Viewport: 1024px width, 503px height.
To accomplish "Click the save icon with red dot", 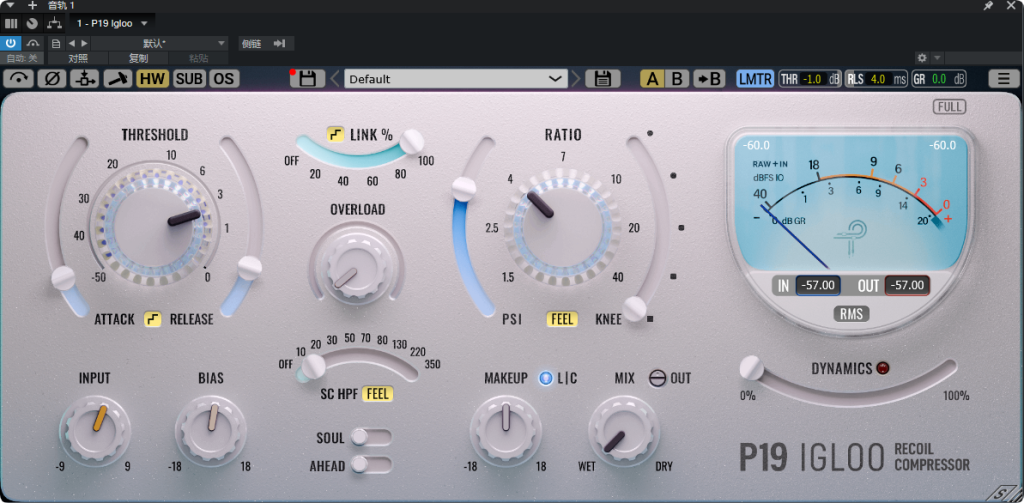I will (x=308, y=79).
